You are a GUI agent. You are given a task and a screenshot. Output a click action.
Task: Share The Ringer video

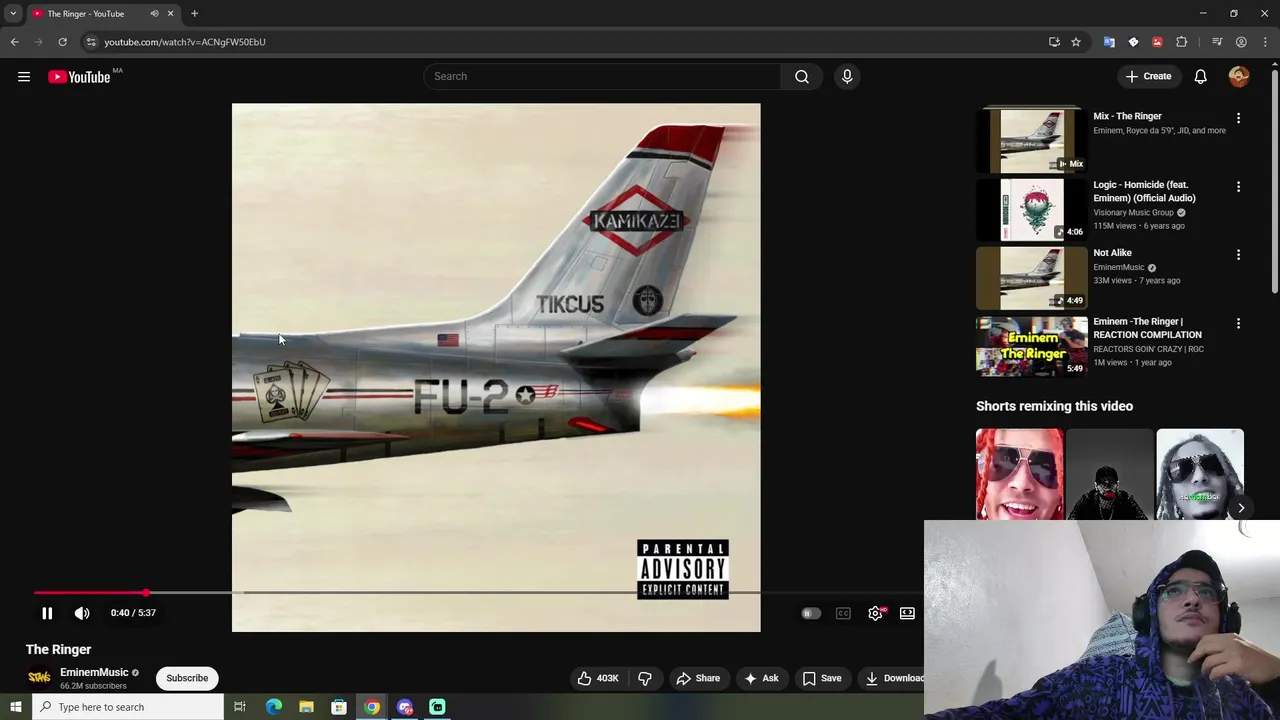698,678
